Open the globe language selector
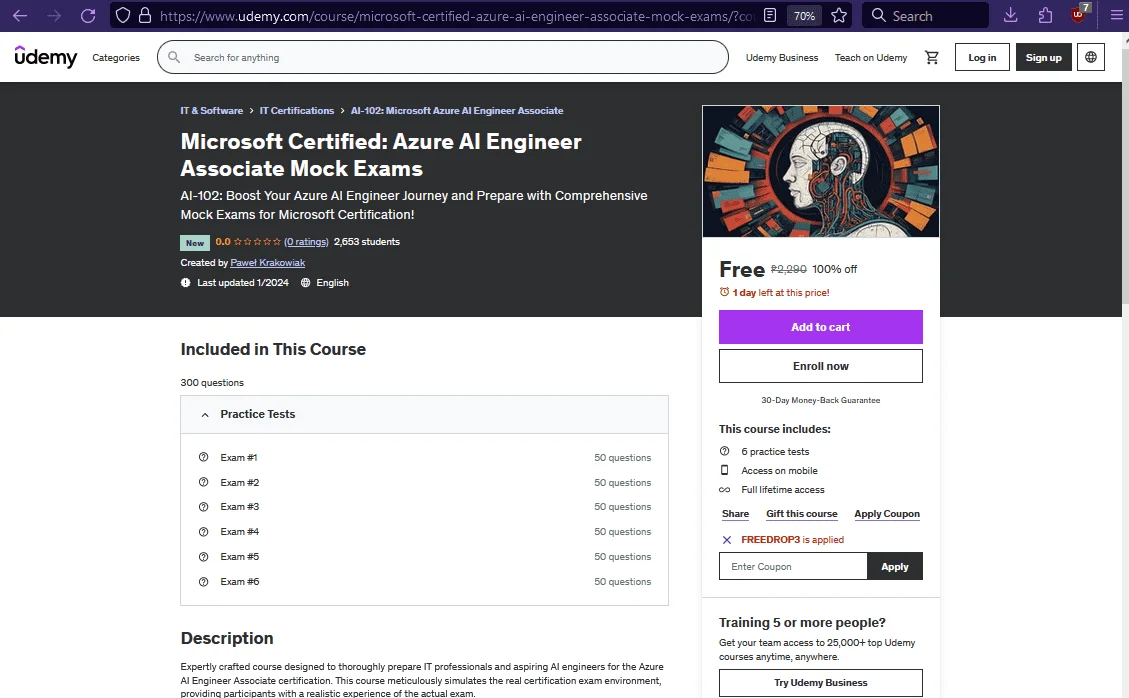Screen dimensions: 1129x698 [1091, 57]
